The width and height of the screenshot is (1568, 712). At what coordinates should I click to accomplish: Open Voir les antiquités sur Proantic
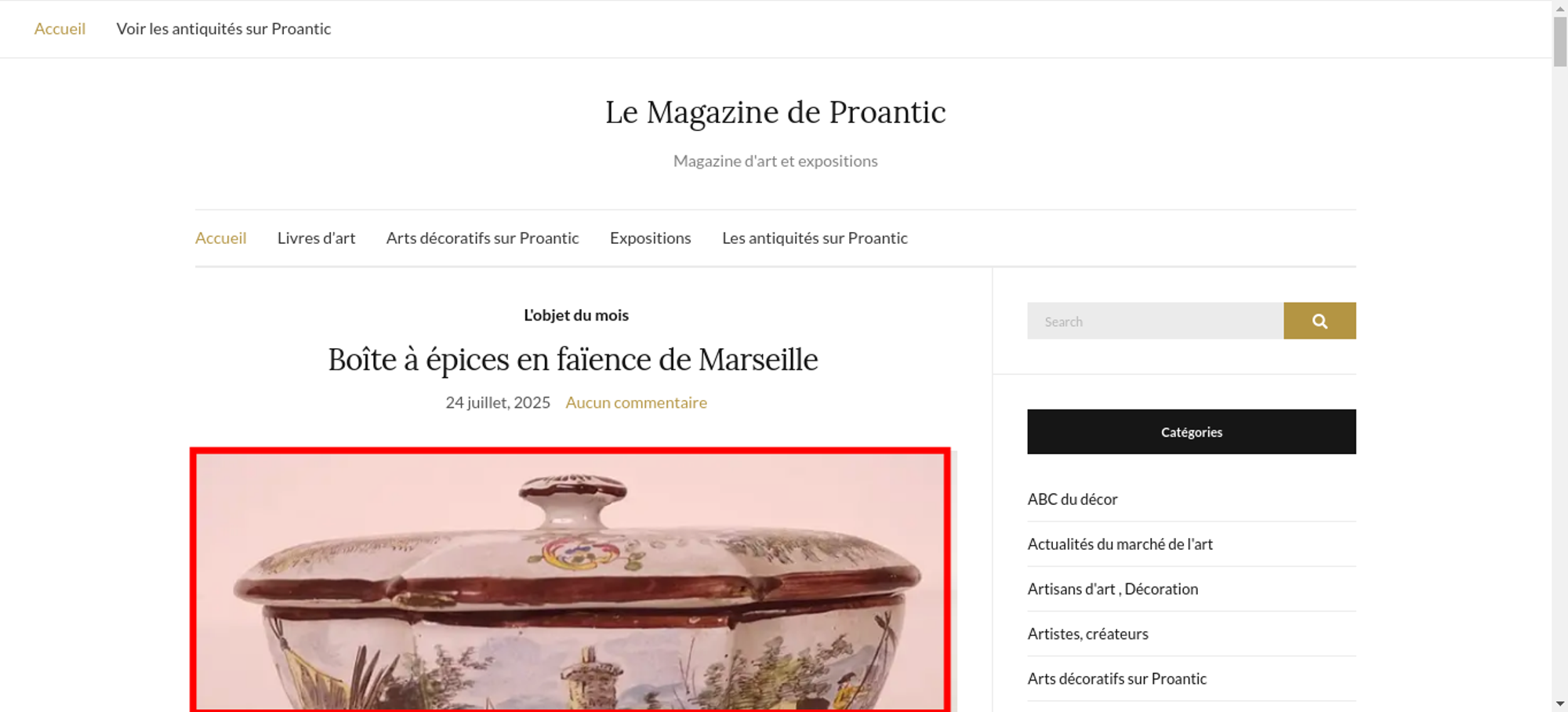pyautogui.click(x=223, y=29)
